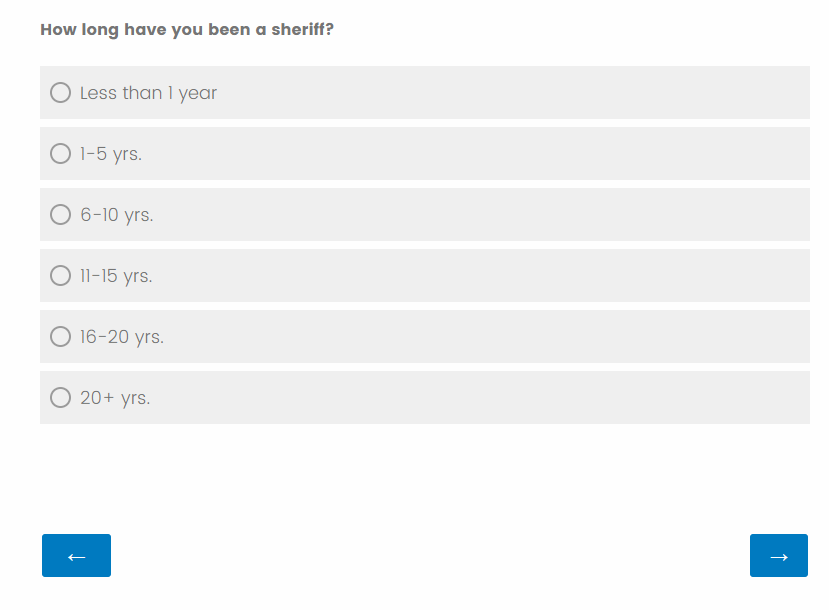Viewport: 829px width, 610px height.
Task: Click the '1-5 yrs.' label text
Action: point(111,154)
